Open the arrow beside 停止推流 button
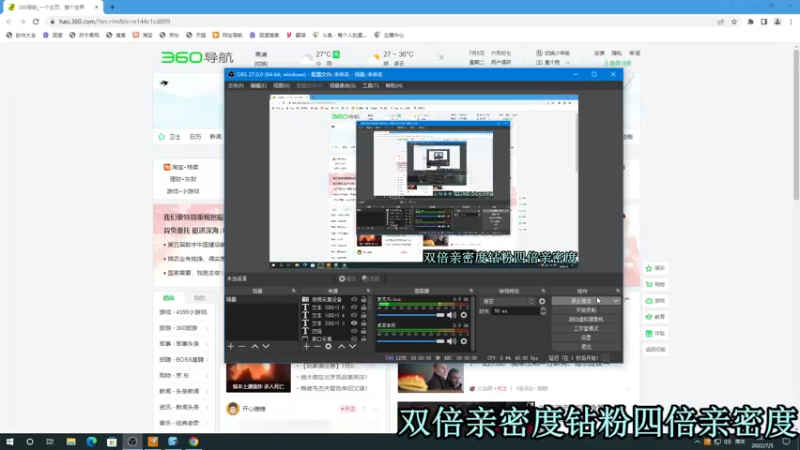Viewport: 800px width, 450px height. pos(616,301)
